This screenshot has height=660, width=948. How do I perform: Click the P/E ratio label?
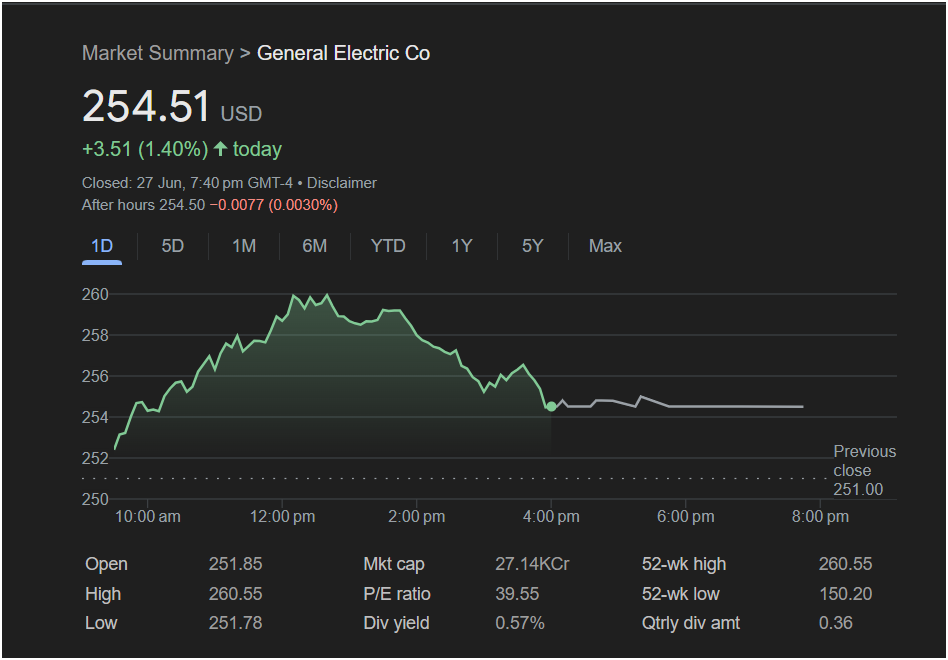(397, 594)
